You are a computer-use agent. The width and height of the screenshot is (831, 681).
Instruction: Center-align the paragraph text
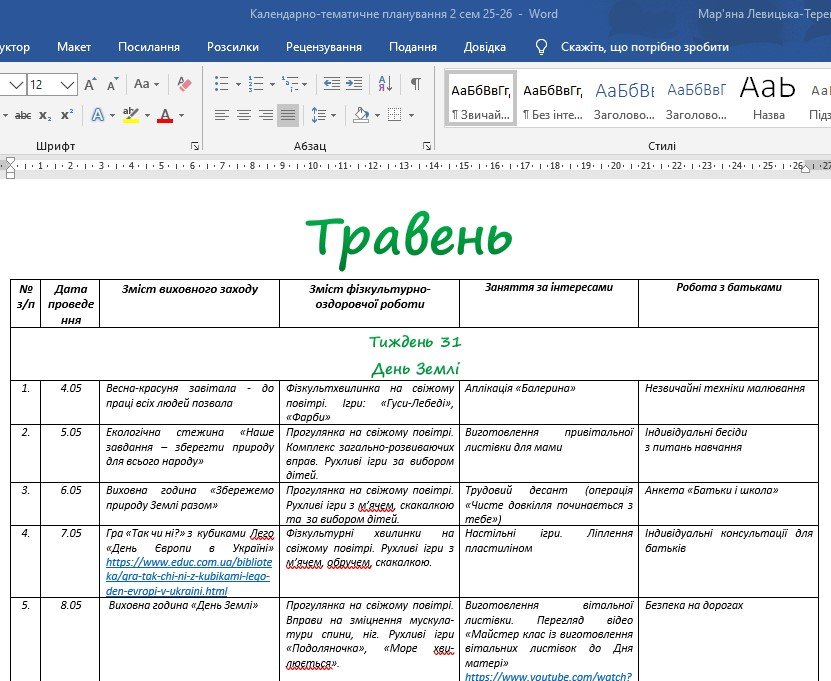tap(244, 116)
